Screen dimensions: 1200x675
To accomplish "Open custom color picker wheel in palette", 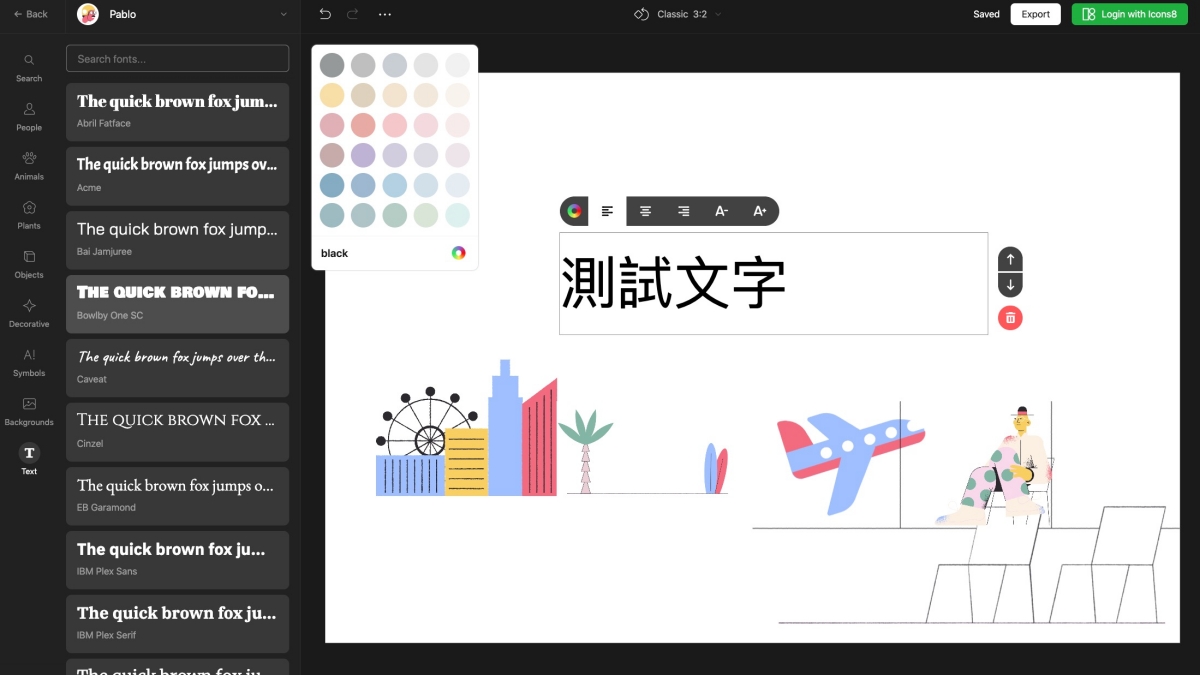I will 458,253.
